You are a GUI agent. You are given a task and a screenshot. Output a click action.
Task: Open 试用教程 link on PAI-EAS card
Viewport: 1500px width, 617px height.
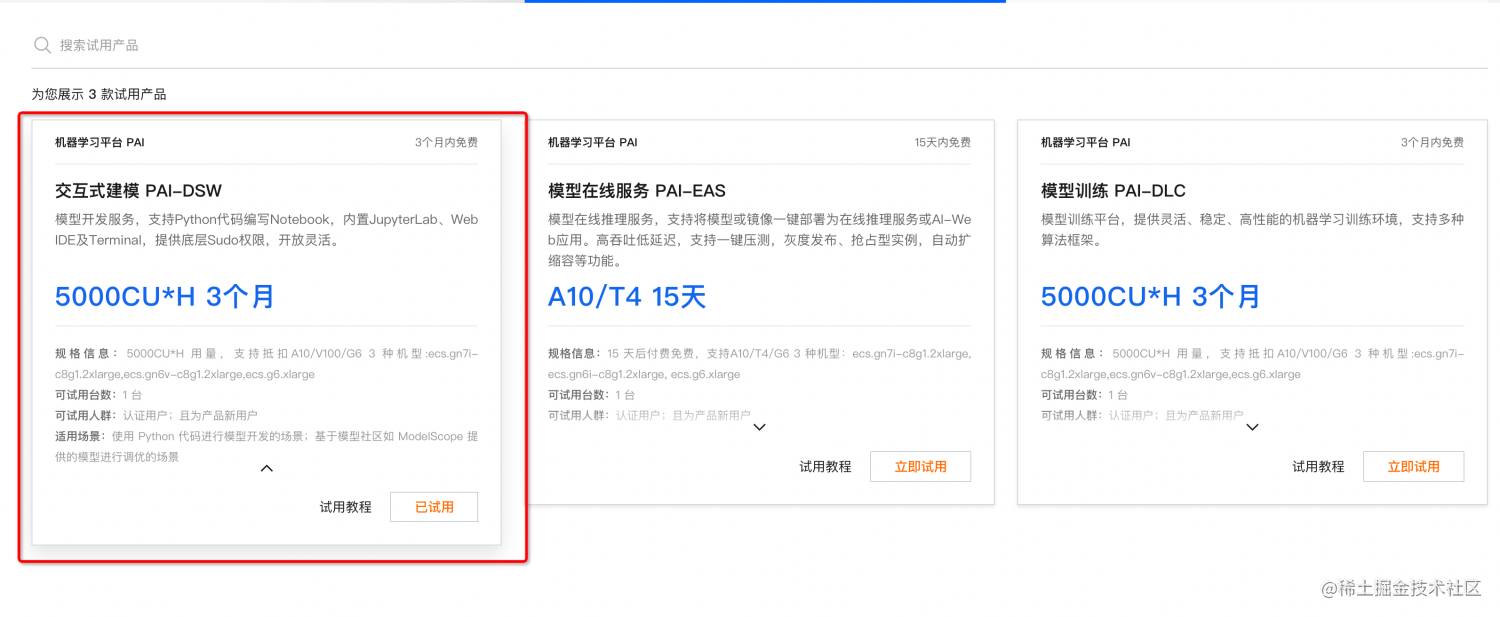(825, 466)
